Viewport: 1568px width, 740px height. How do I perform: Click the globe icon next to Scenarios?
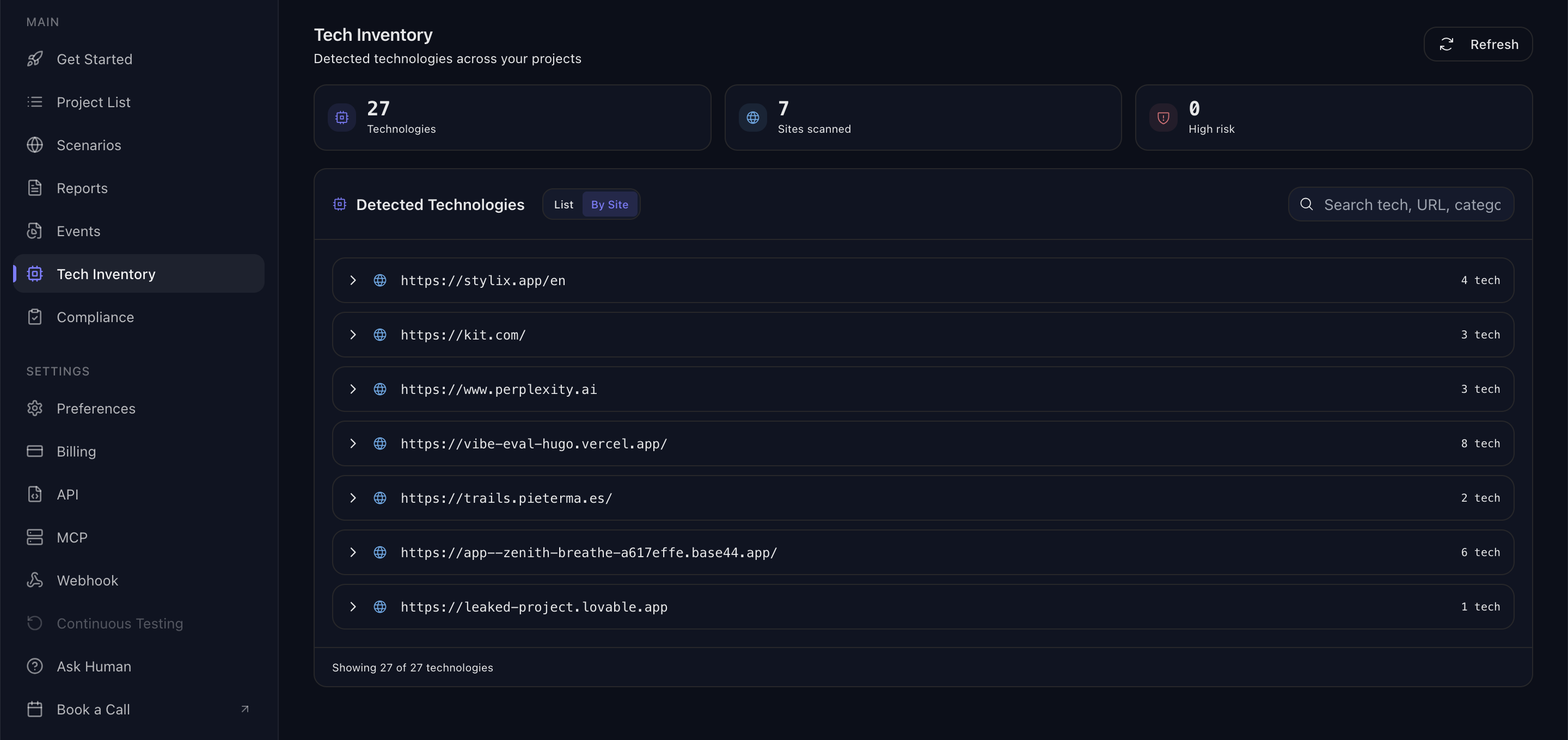pyautogui.click(x=35, y=145)
